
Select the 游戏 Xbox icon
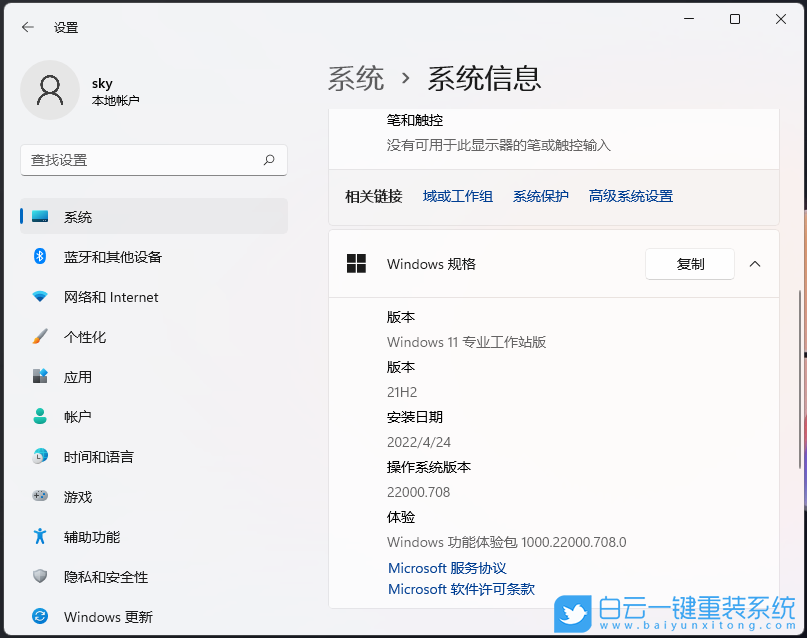pyautogui.click(x=39, y=497)
